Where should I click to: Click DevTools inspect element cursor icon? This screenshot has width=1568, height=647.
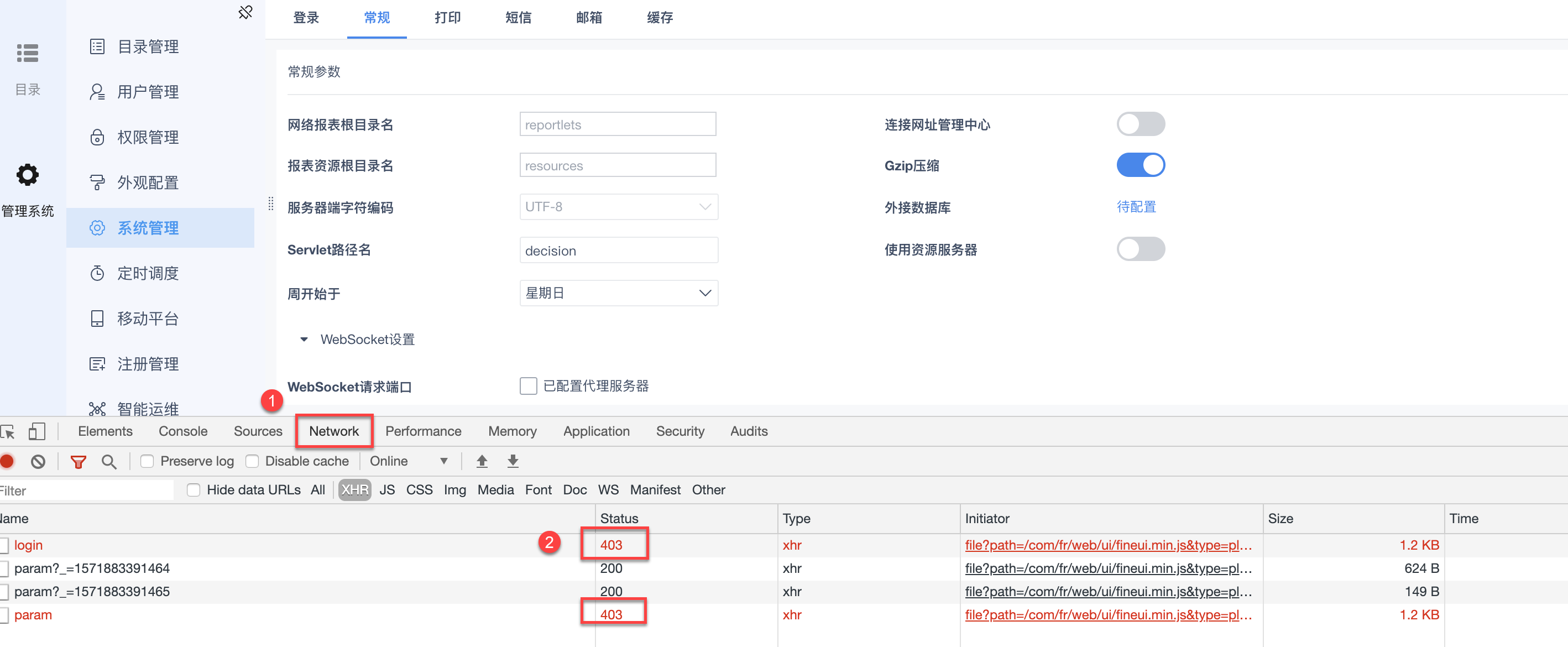coord(8,432)
